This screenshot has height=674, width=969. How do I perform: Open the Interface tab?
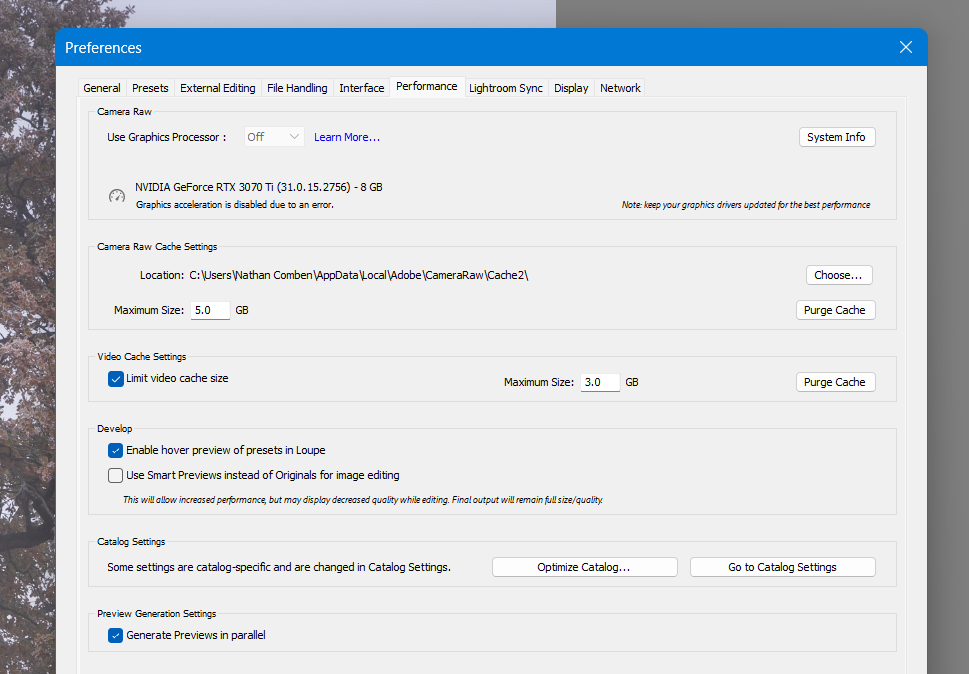tap(361, 87)
